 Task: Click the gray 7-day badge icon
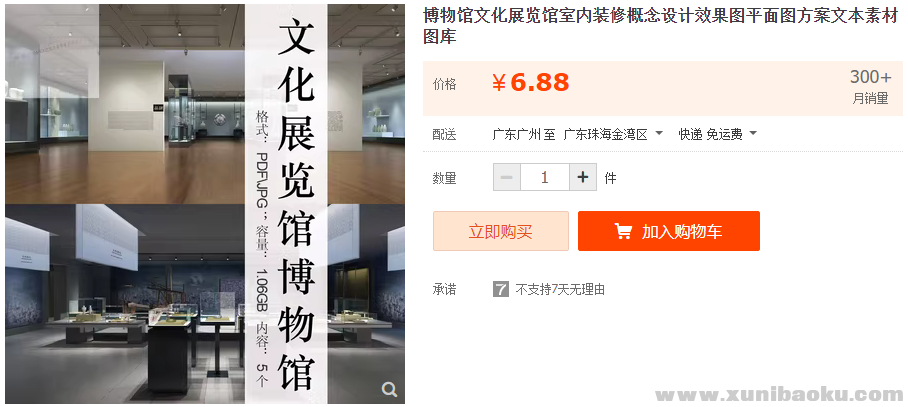[501, 289]
